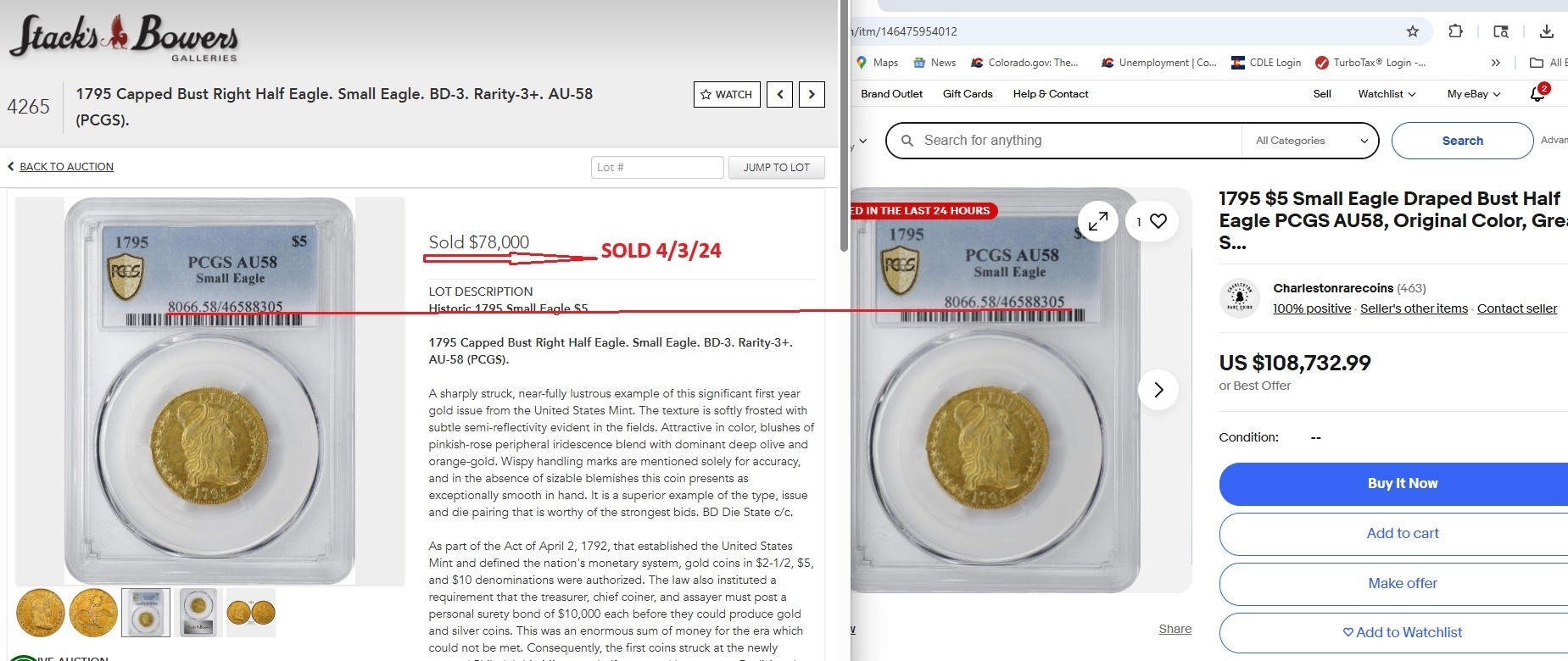Expand the My eBay menu

click(x=1474, y=94)
